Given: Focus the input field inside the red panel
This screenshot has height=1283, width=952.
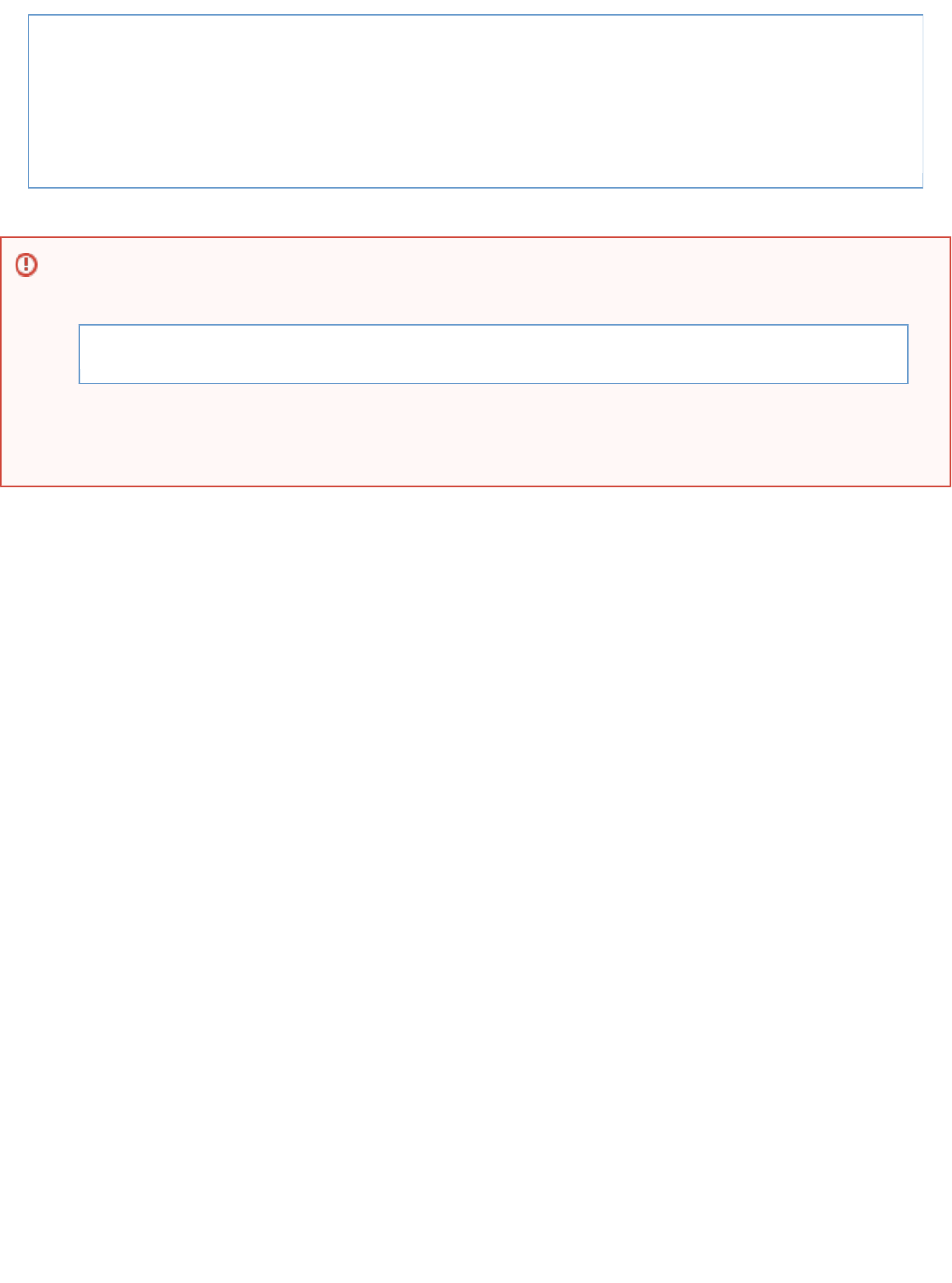Looking at the screenshot, I should tap(493, 354).
